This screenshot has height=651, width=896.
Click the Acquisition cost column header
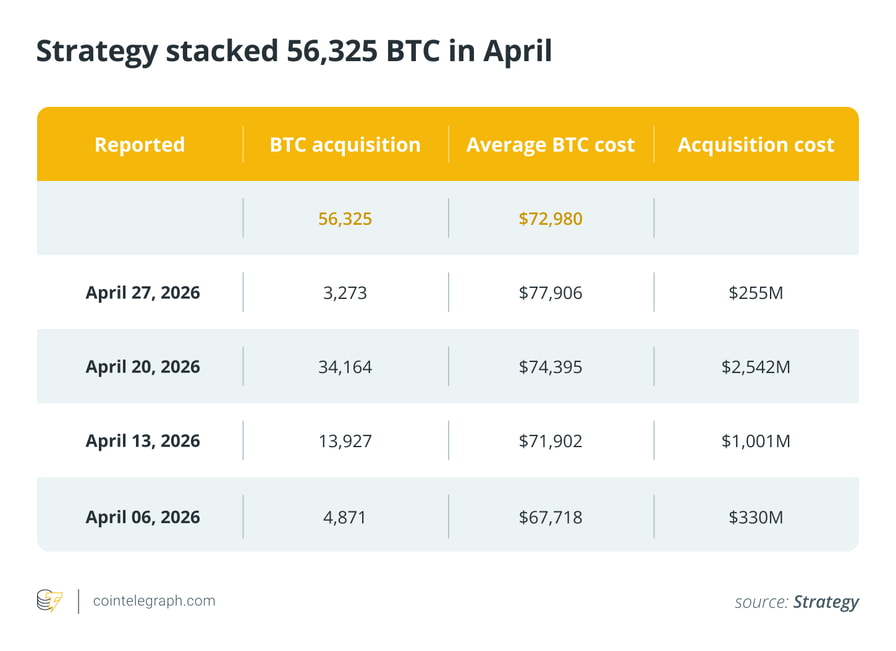click(x=755, y=145)
